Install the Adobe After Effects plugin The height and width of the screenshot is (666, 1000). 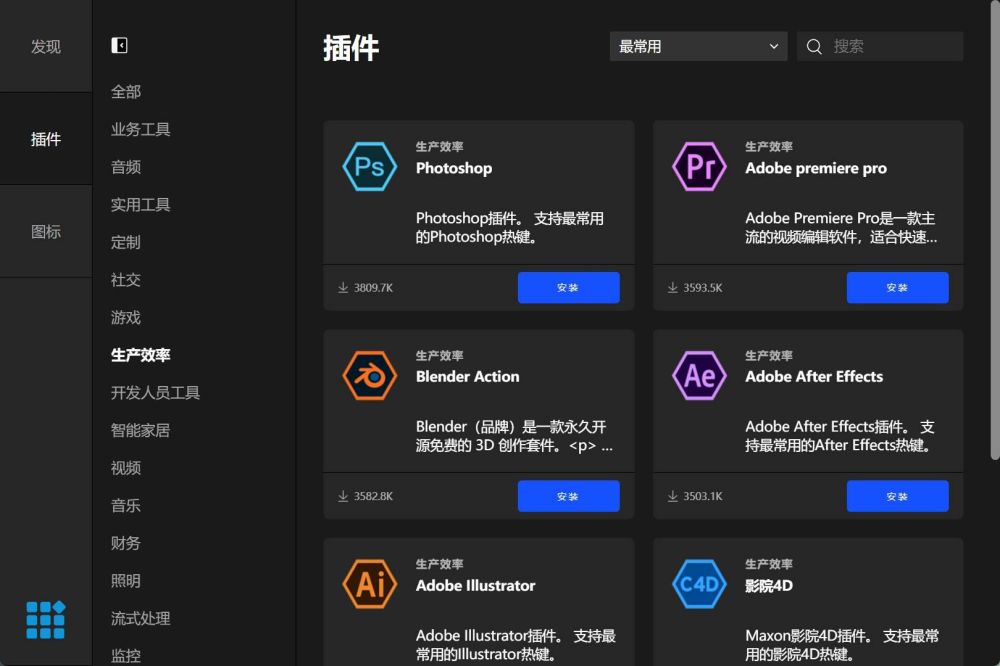coord(897,496)
